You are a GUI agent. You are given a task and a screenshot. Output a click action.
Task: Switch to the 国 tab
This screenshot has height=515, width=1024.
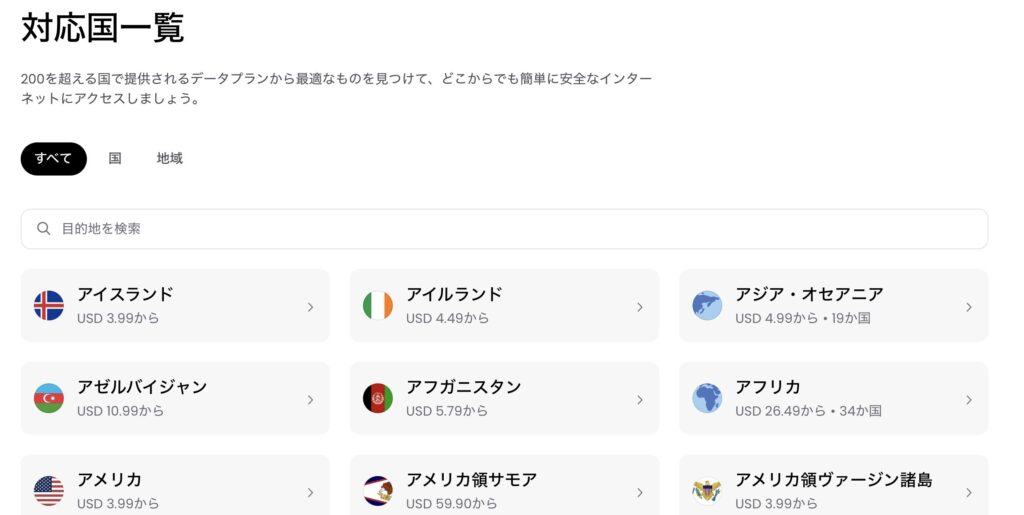(115, 158)
